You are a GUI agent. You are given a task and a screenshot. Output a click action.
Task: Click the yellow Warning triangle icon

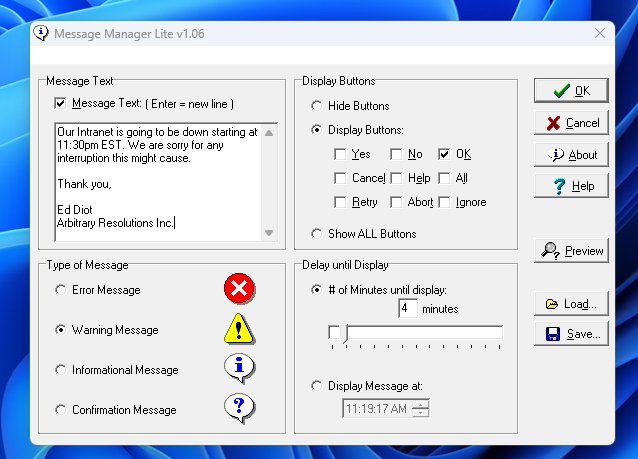click(239, 329)
